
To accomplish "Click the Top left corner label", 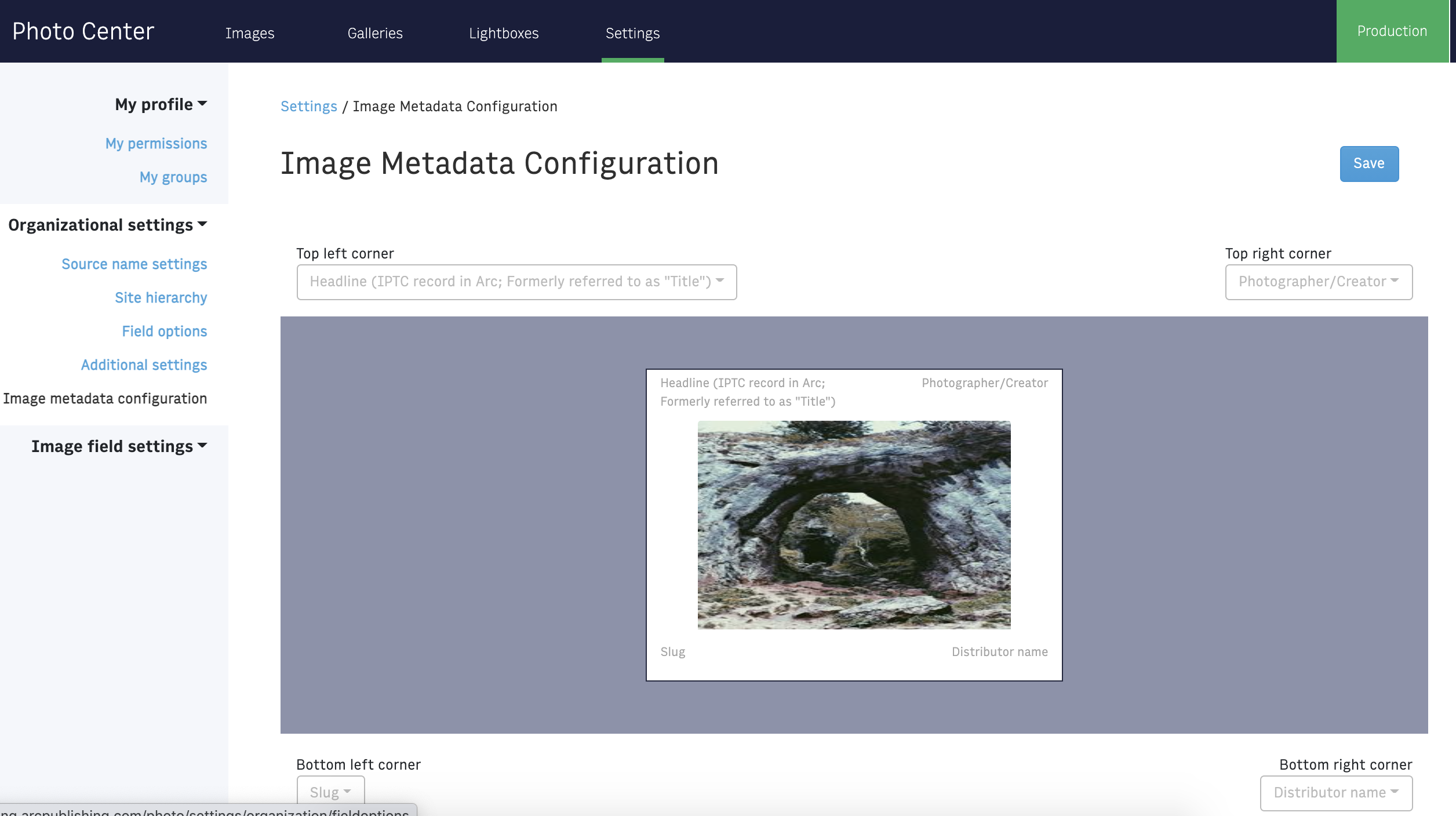I will click(345, 253).
